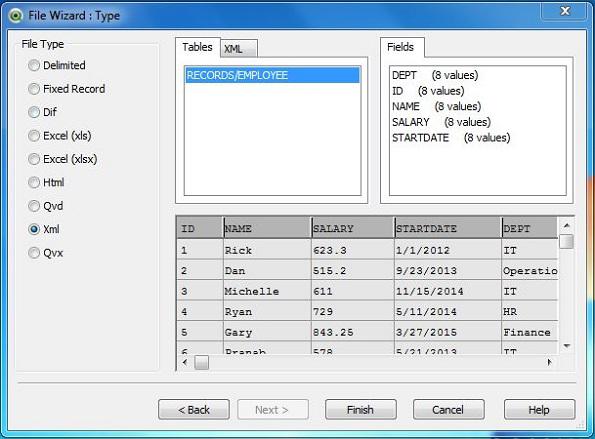
Task: Close the File Wizard window
Action: point(565,11)
